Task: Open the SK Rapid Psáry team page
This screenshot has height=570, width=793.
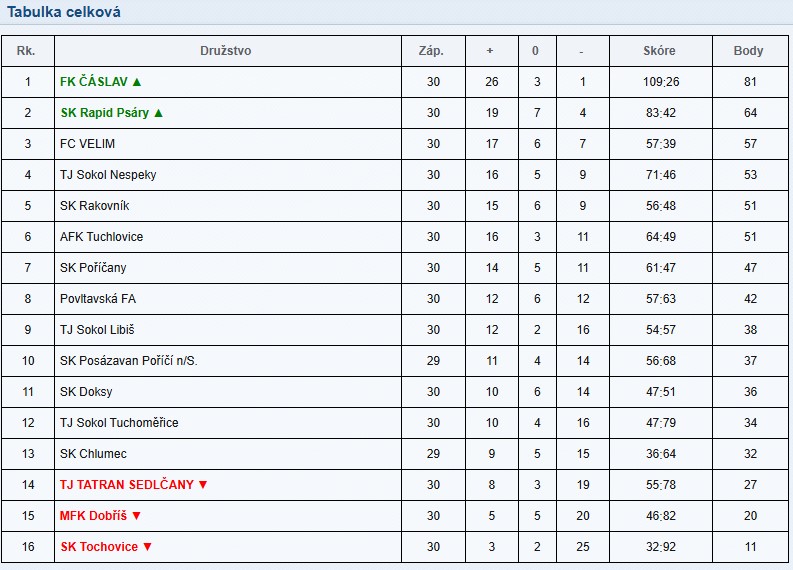Action: point(105,113)
